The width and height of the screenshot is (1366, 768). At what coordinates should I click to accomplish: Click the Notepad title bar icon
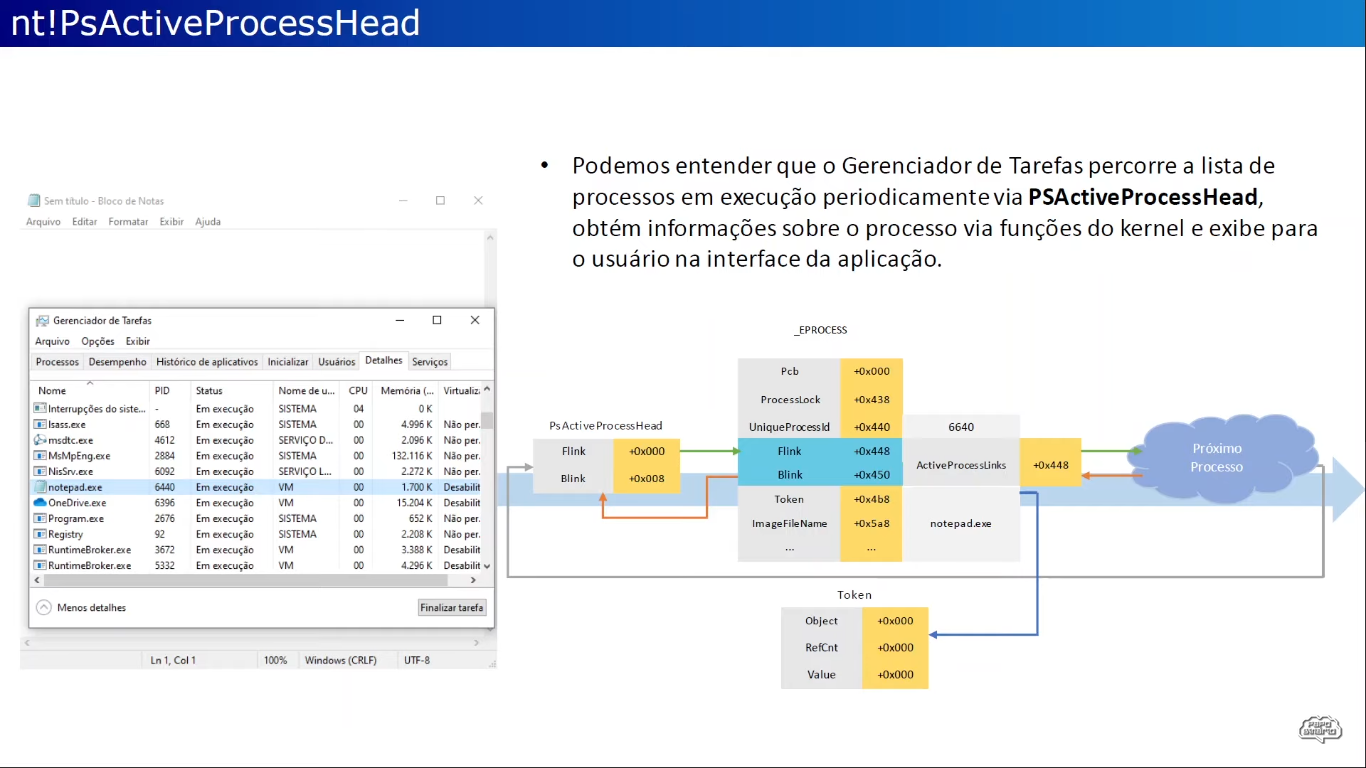[34, 201]
